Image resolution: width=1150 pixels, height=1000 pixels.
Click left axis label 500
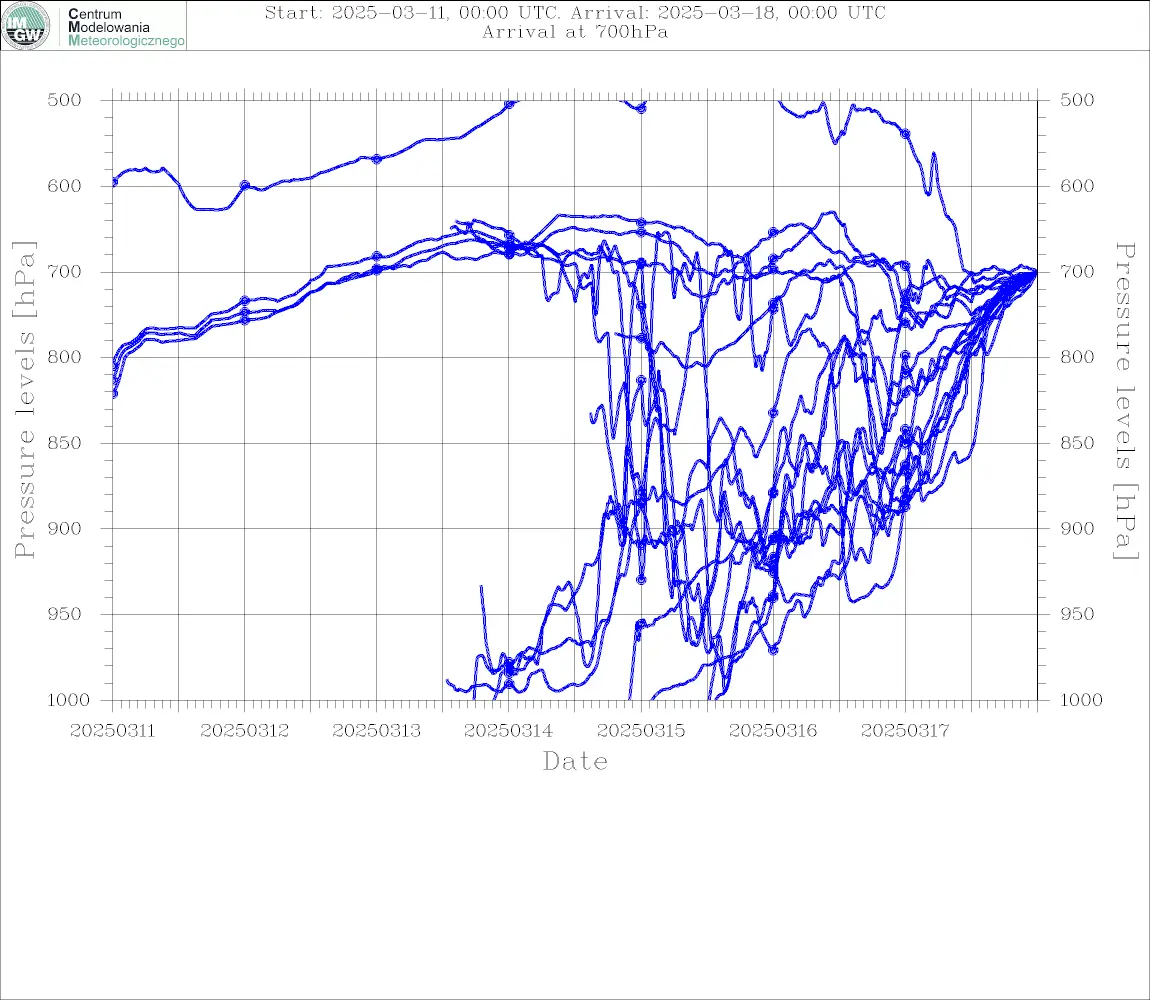[65, 100]
